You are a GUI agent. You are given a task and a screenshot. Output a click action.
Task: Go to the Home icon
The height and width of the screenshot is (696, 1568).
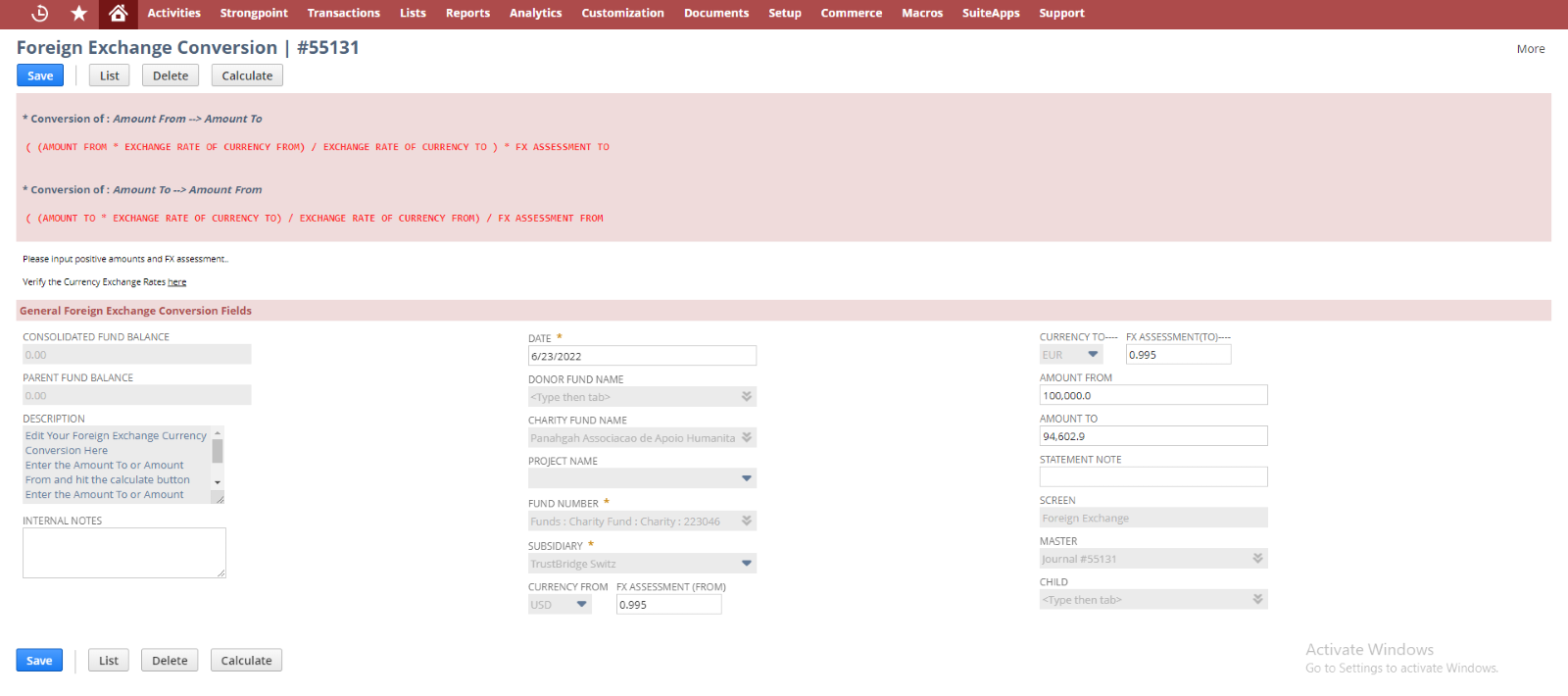tap(118, 14)
